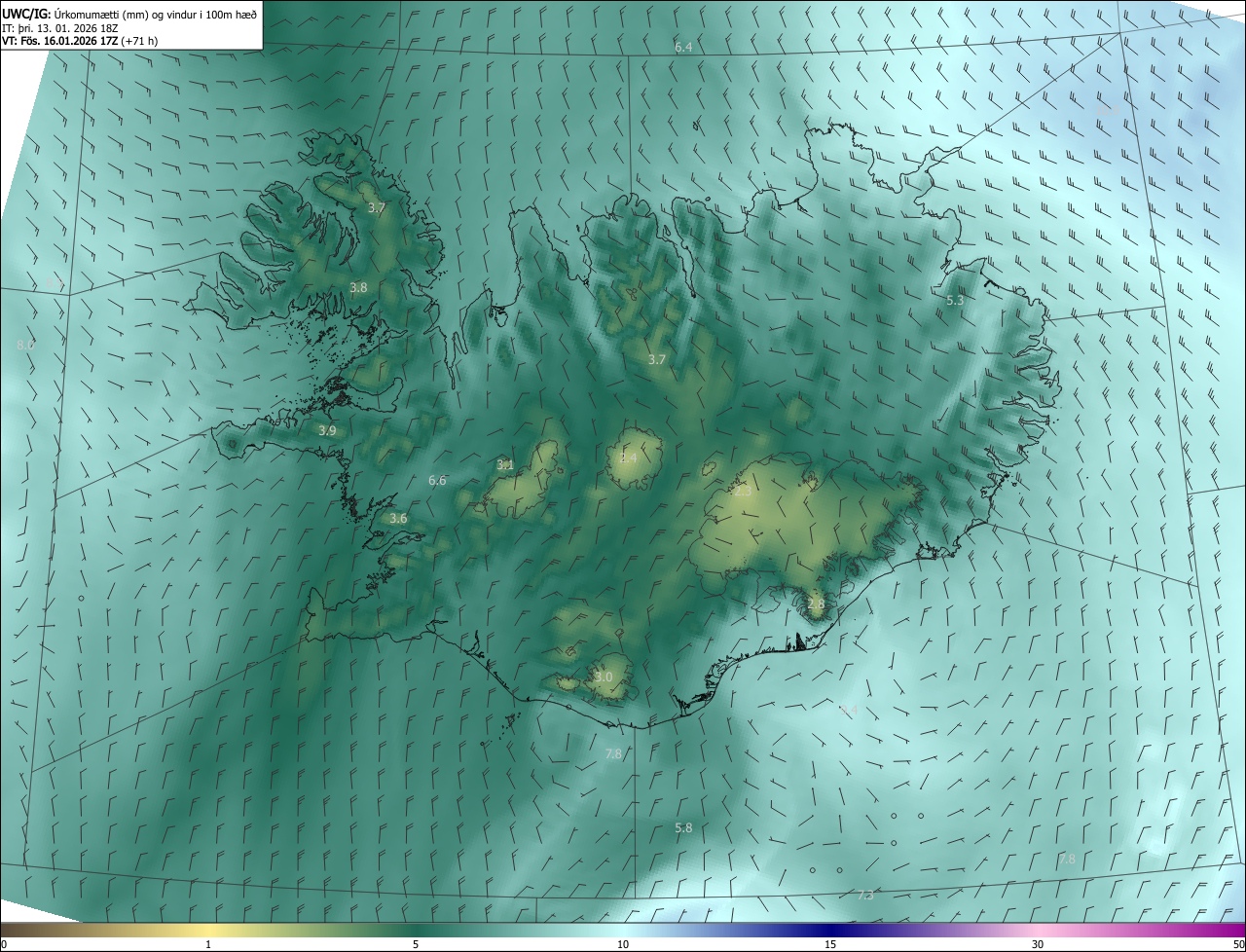Click the 3.8 precipitation value label
This screenshot has width=1246, height=952.
point(358,287)
